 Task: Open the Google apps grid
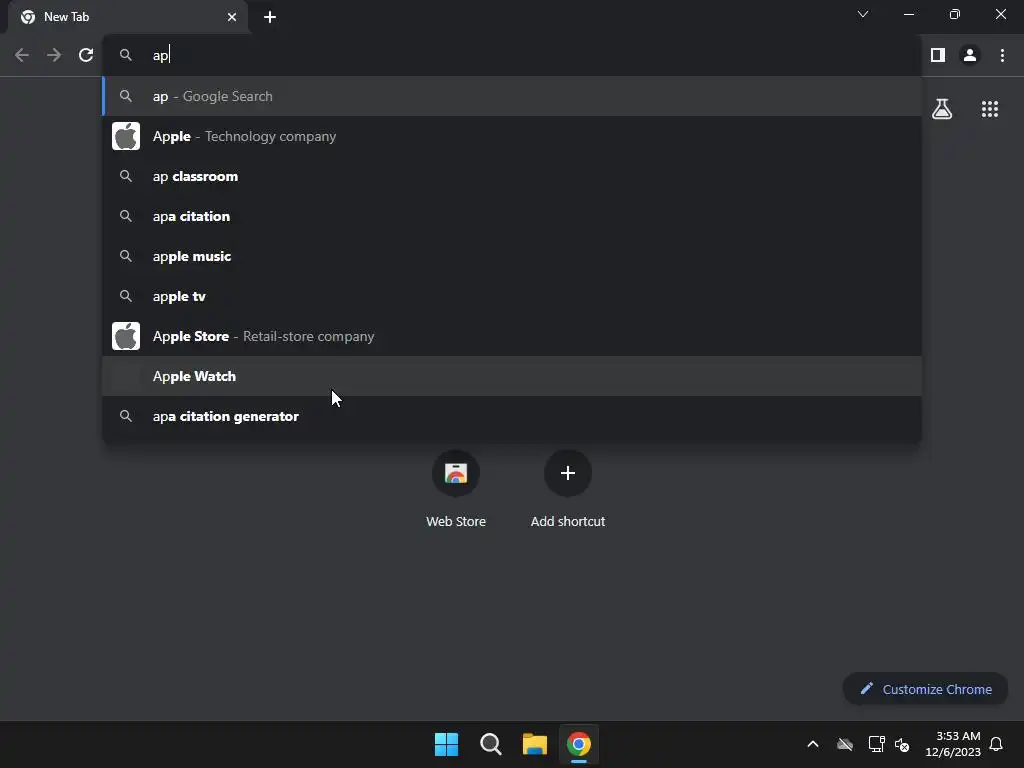click(990, 109)
